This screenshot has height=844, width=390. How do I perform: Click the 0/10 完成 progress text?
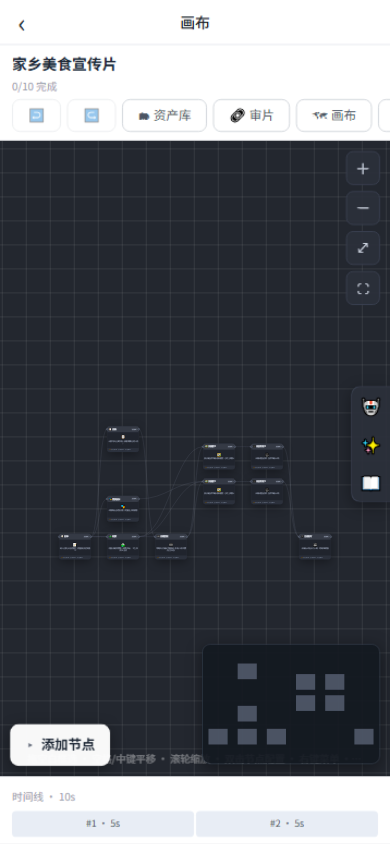(x=34, y=87)
